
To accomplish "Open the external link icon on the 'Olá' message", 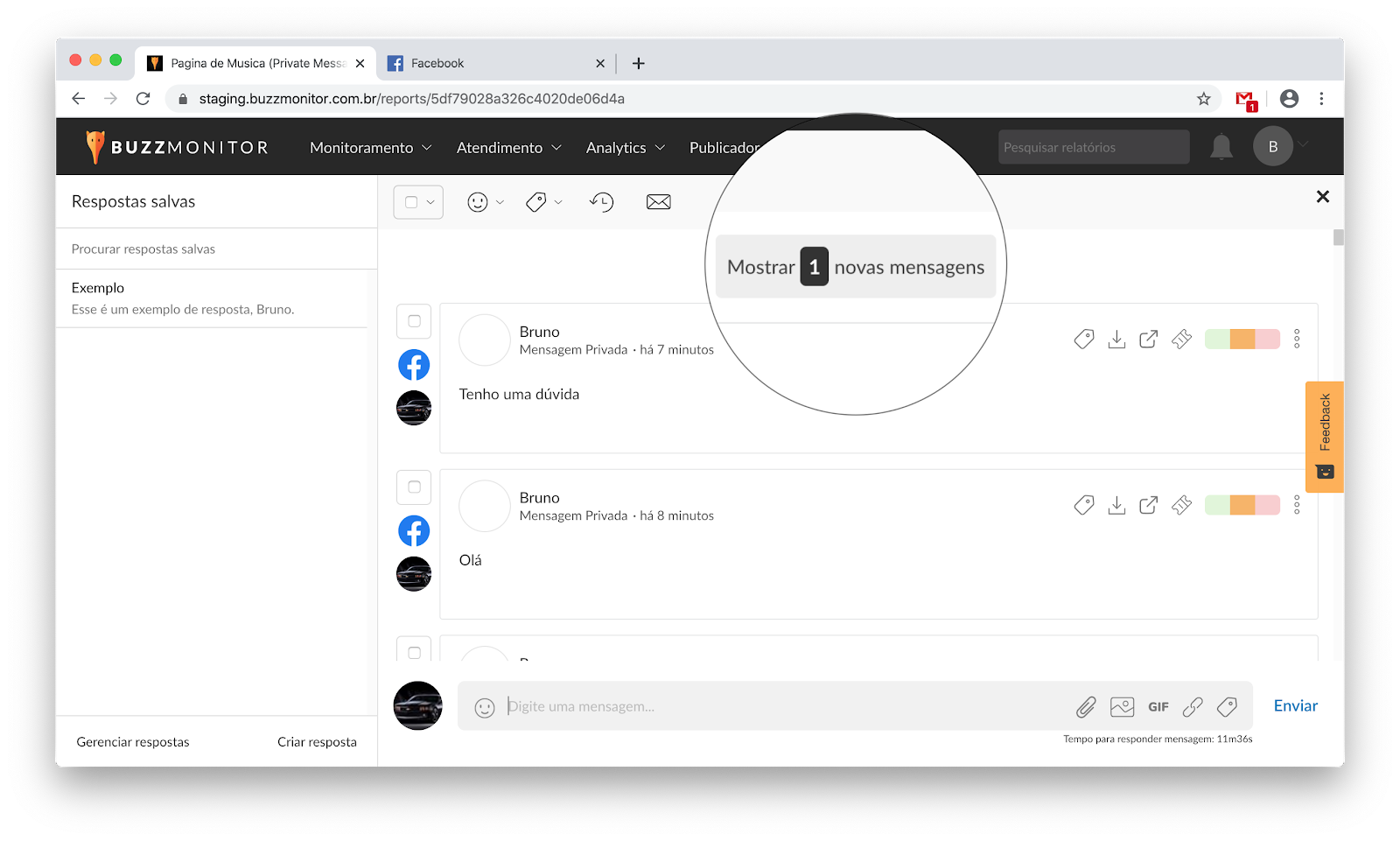I will (x=1148, y=505).
